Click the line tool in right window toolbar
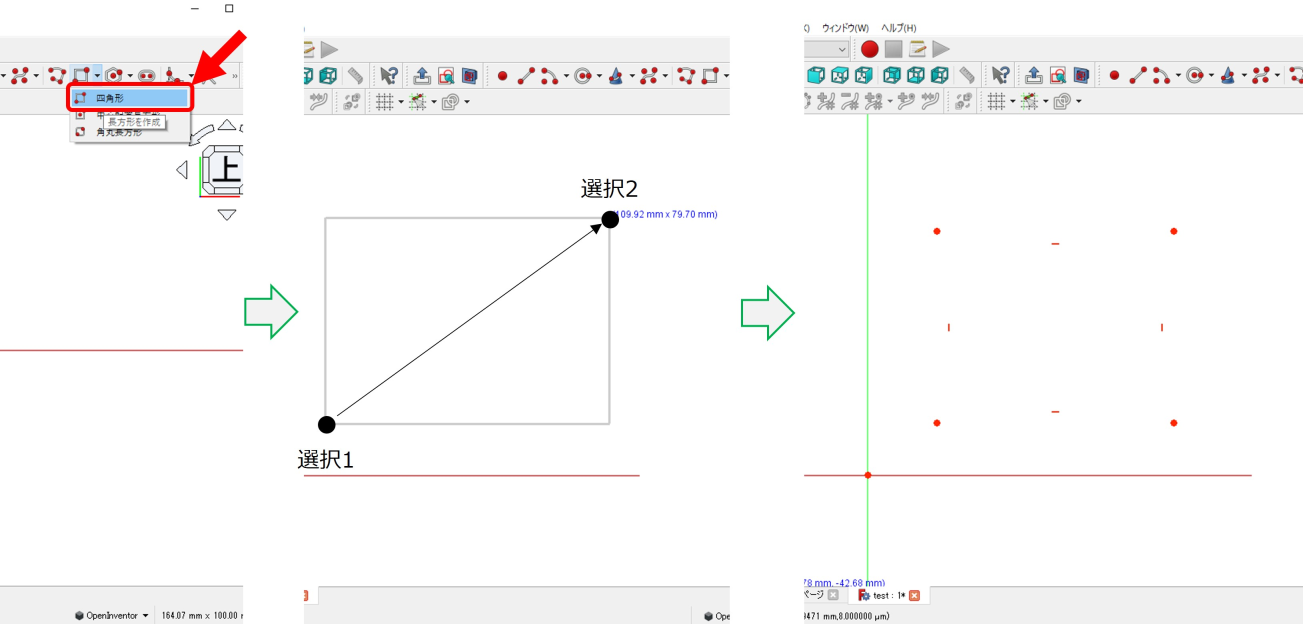The width and height of the screenshot is (1303, 624). click(x=1139, y=75)
